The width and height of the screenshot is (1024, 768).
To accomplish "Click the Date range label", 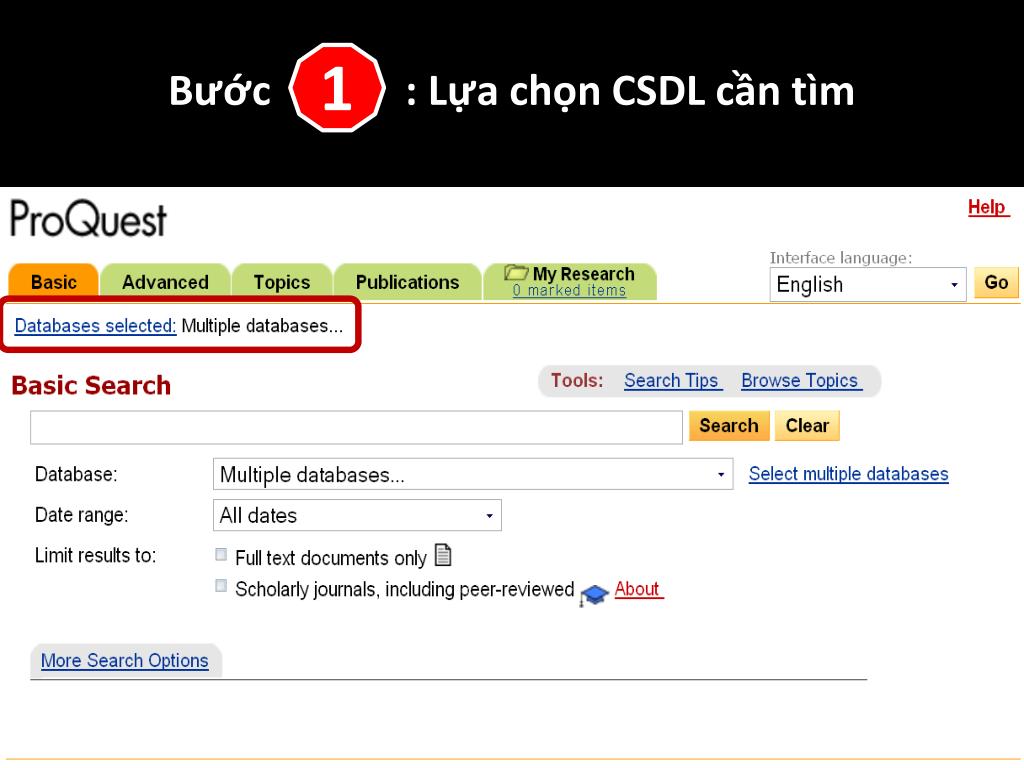I will pyautogui.click(x=82, y=515).
